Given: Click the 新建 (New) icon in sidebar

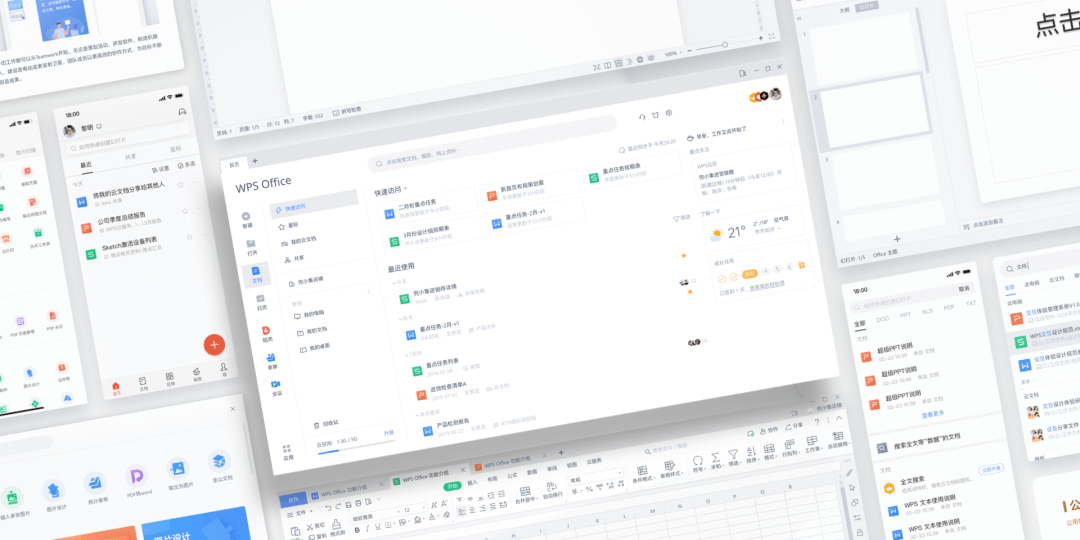Looking at the screenshot, I should [x=246, y=217].
